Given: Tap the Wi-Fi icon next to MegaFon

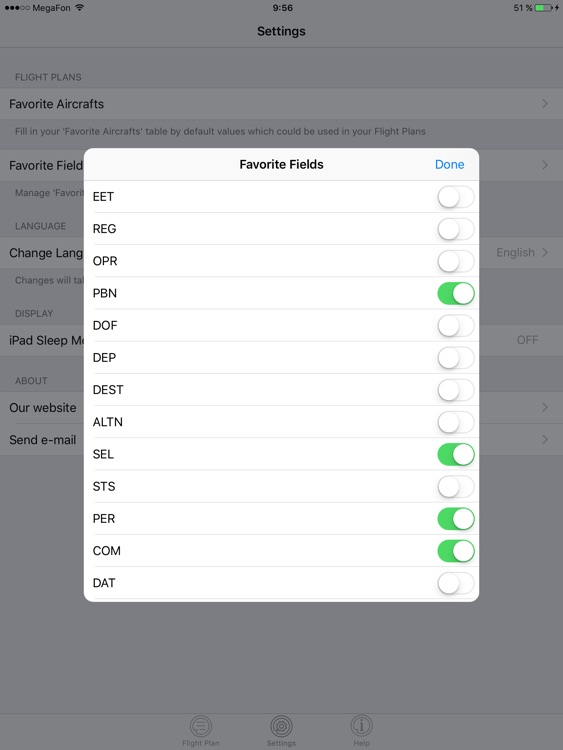Looking at the screenshot, I should (79, 8).
